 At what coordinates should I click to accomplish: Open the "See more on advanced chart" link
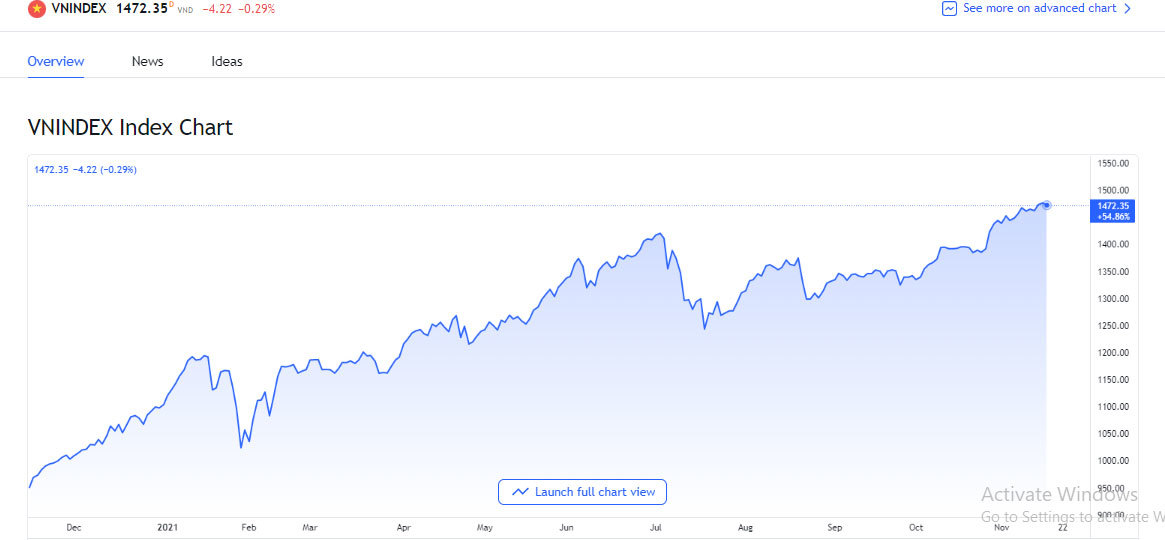tap(1039, 8)
